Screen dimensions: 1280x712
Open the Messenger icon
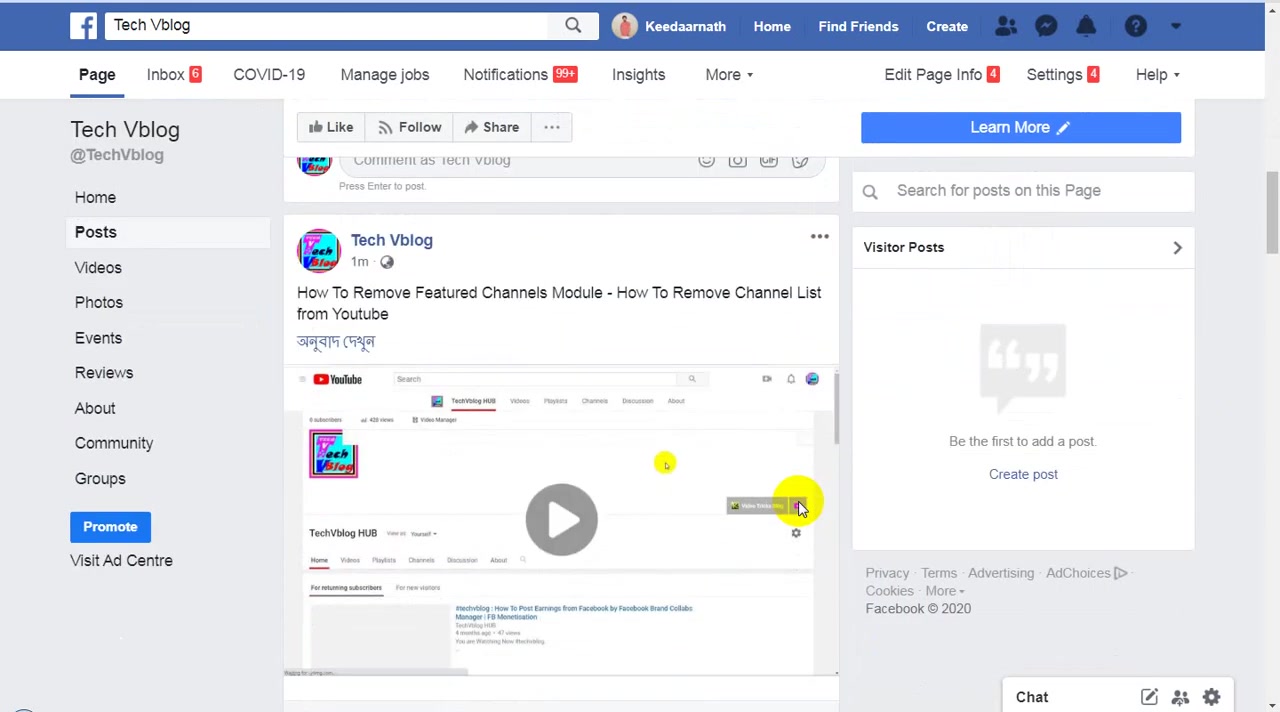point(1046,26)
